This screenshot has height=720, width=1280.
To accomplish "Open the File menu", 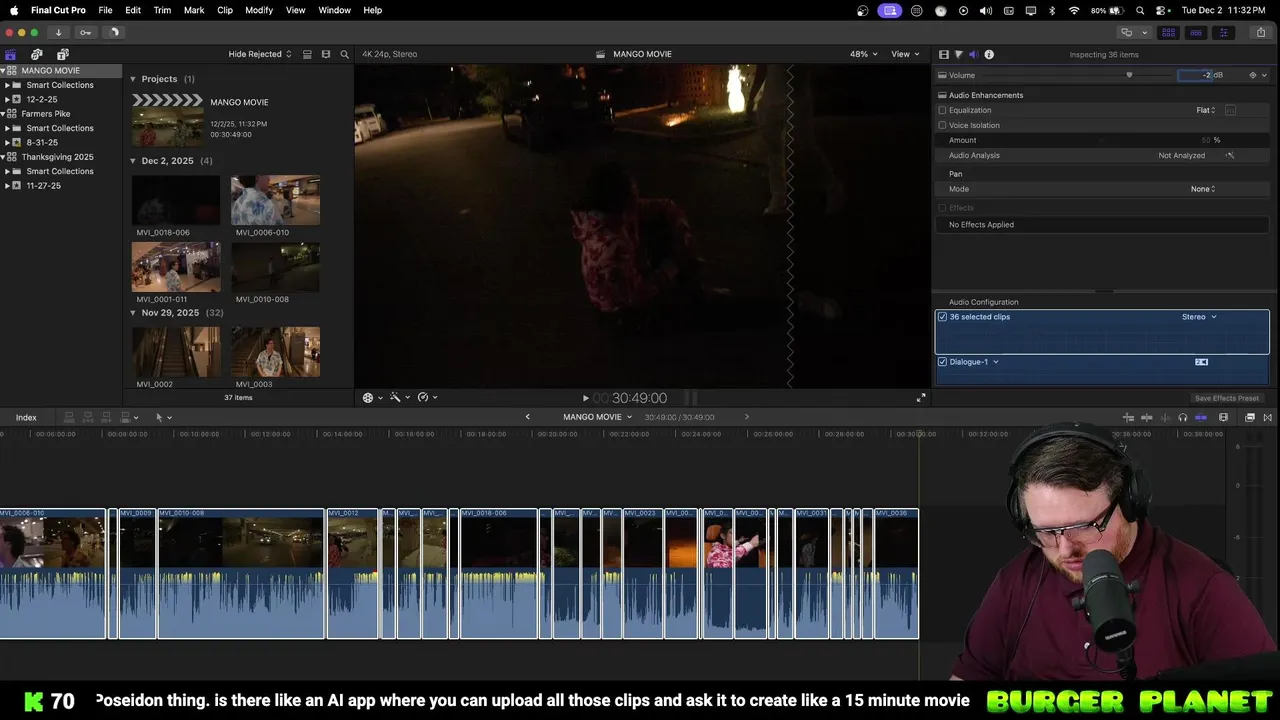I will 105,10.
